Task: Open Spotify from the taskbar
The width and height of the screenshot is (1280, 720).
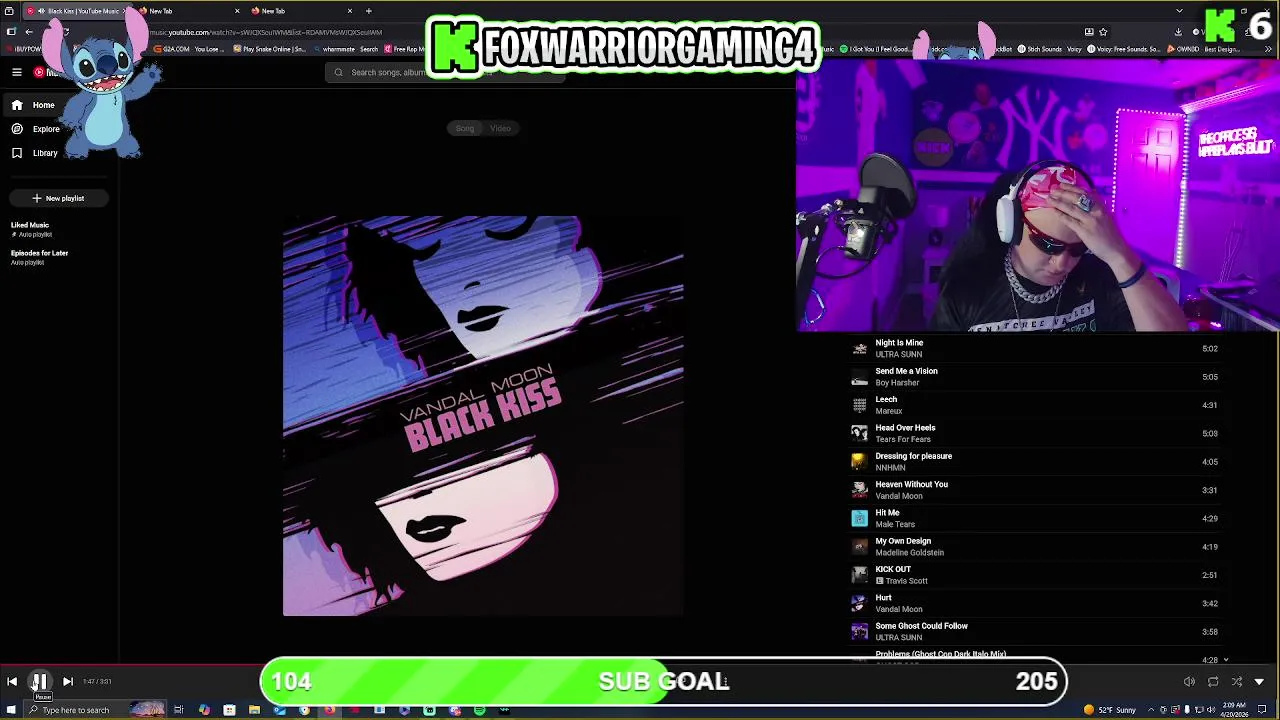Action: click(x=479, y=710)
